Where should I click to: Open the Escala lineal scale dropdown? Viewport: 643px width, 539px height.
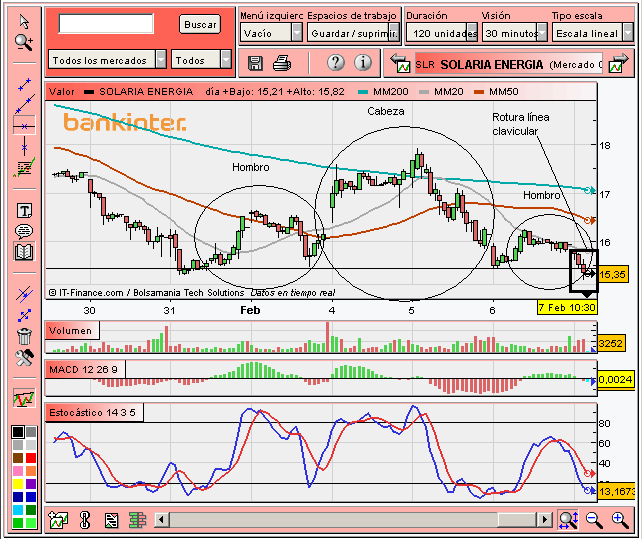click(x=593, y=33)
